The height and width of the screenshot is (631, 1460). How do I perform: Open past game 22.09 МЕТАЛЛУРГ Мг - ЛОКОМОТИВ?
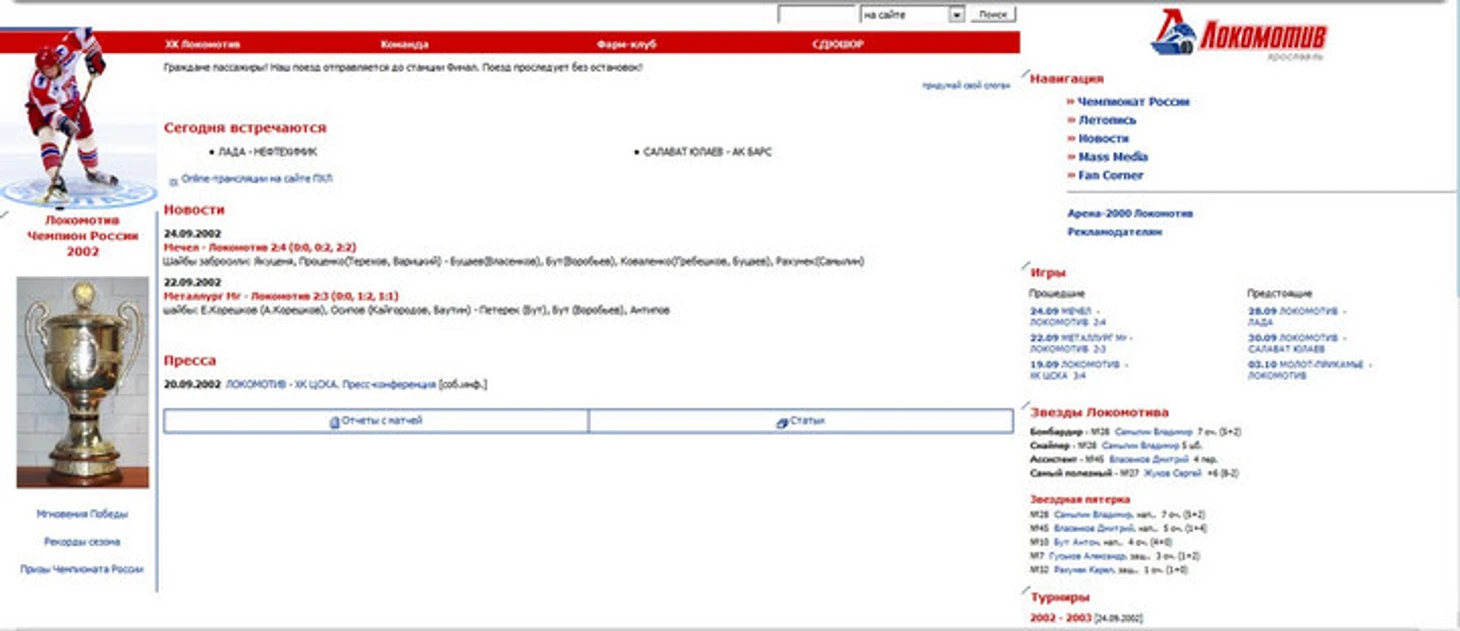click(1082, 344)
